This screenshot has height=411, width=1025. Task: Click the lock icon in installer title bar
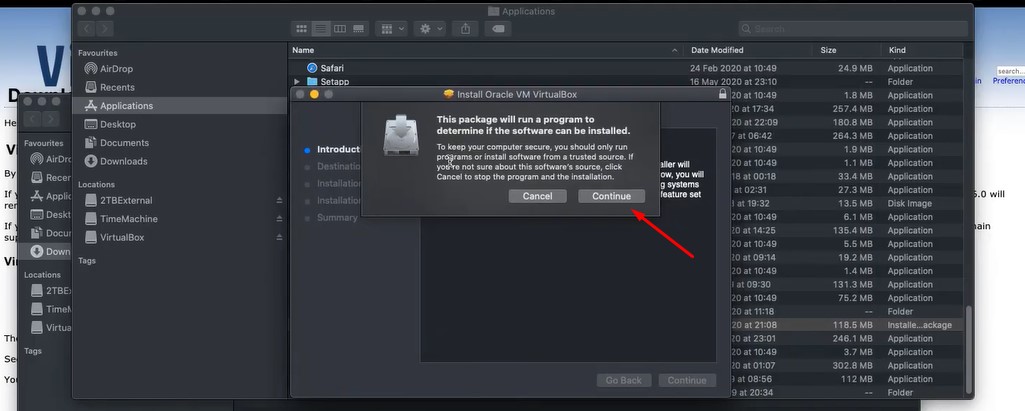coord(722,94)
